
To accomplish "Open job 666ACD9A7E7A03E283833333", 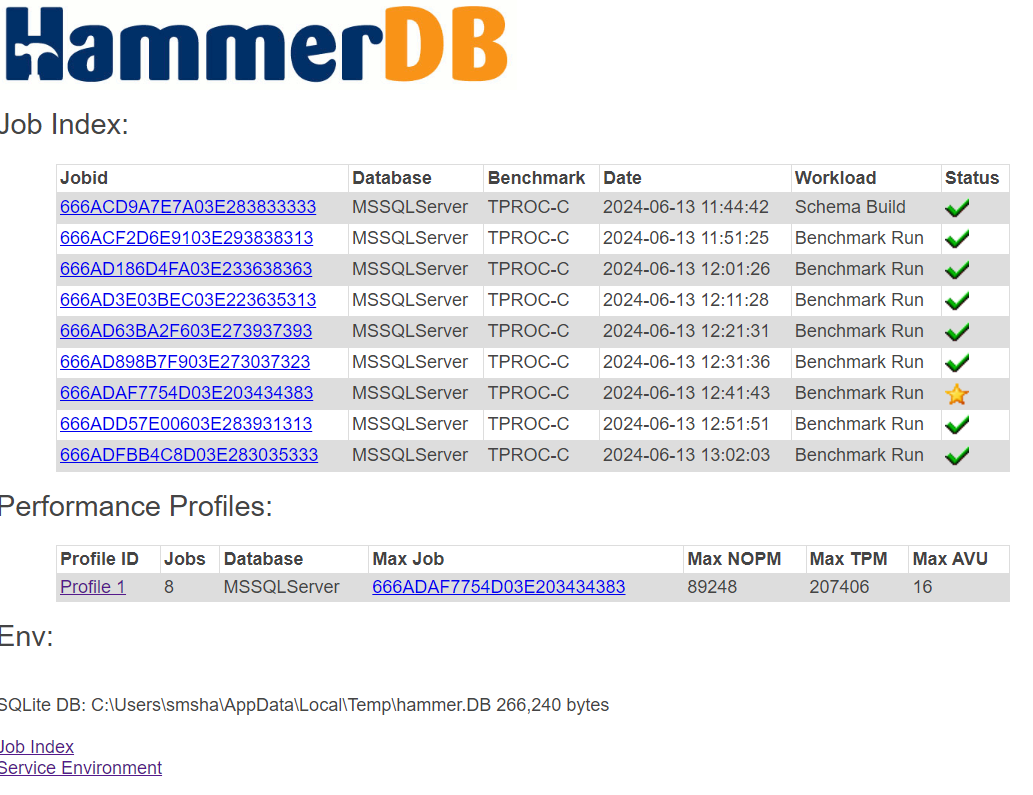I will tap(188, 207).
